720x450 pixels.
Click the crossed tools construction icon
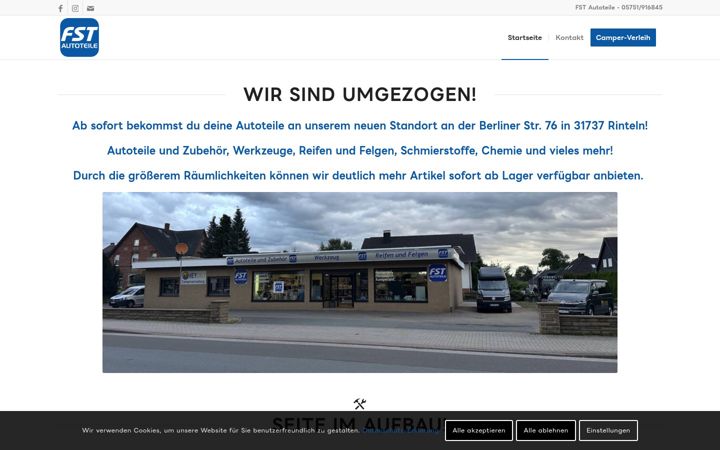[x=360, y=404]
